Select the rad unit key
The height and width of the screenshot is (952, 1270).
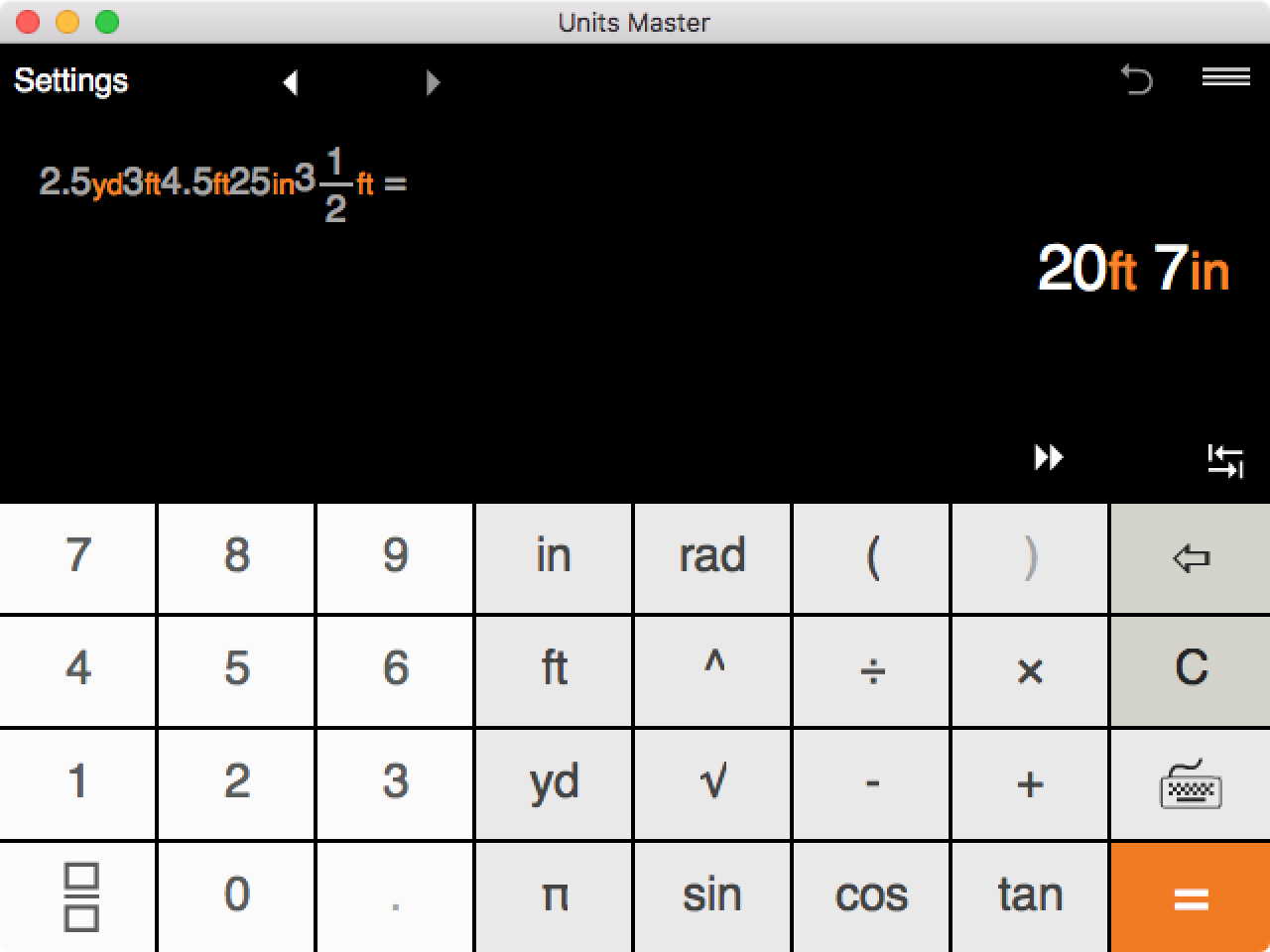pyautogui.click(x=712, y=558)
